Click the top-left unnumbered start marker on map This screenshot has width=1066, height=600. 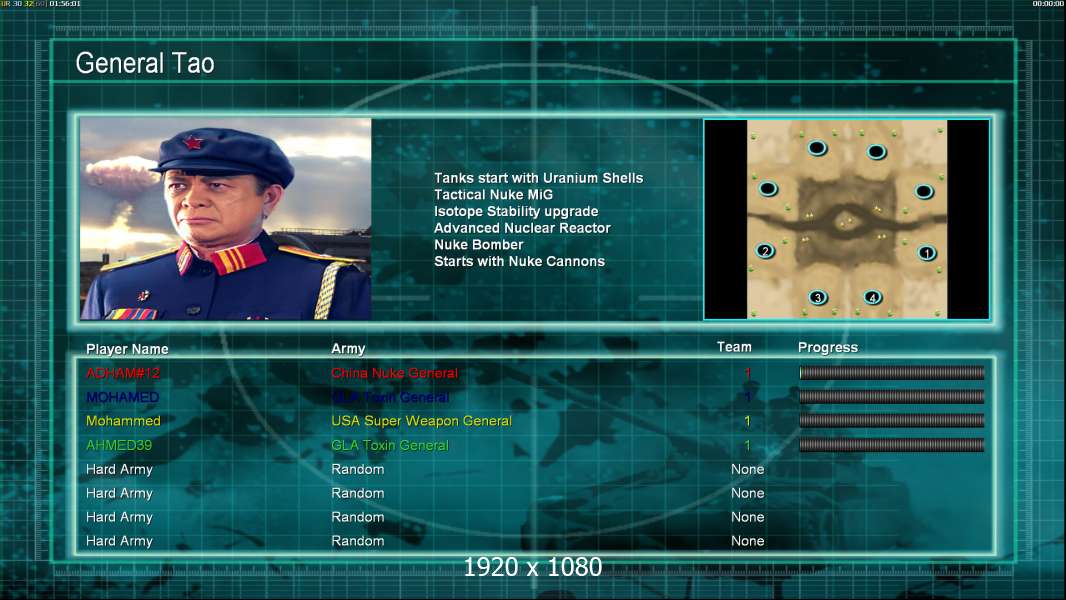tap(817, 147)
